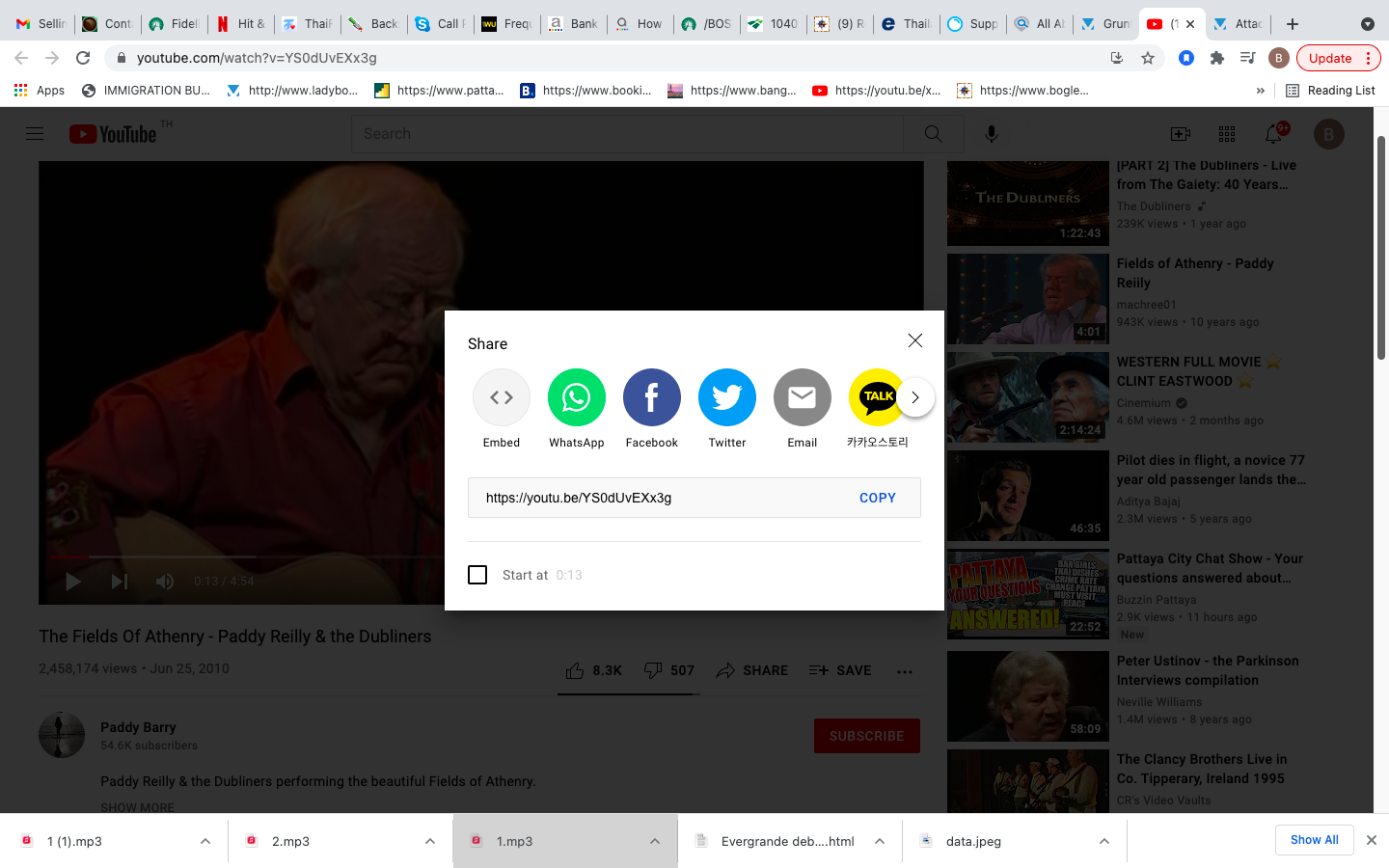Image resolution: width=1389 pixels, height=868 pixels.
Task: Save video to playlist
Action: click(840, 670)
